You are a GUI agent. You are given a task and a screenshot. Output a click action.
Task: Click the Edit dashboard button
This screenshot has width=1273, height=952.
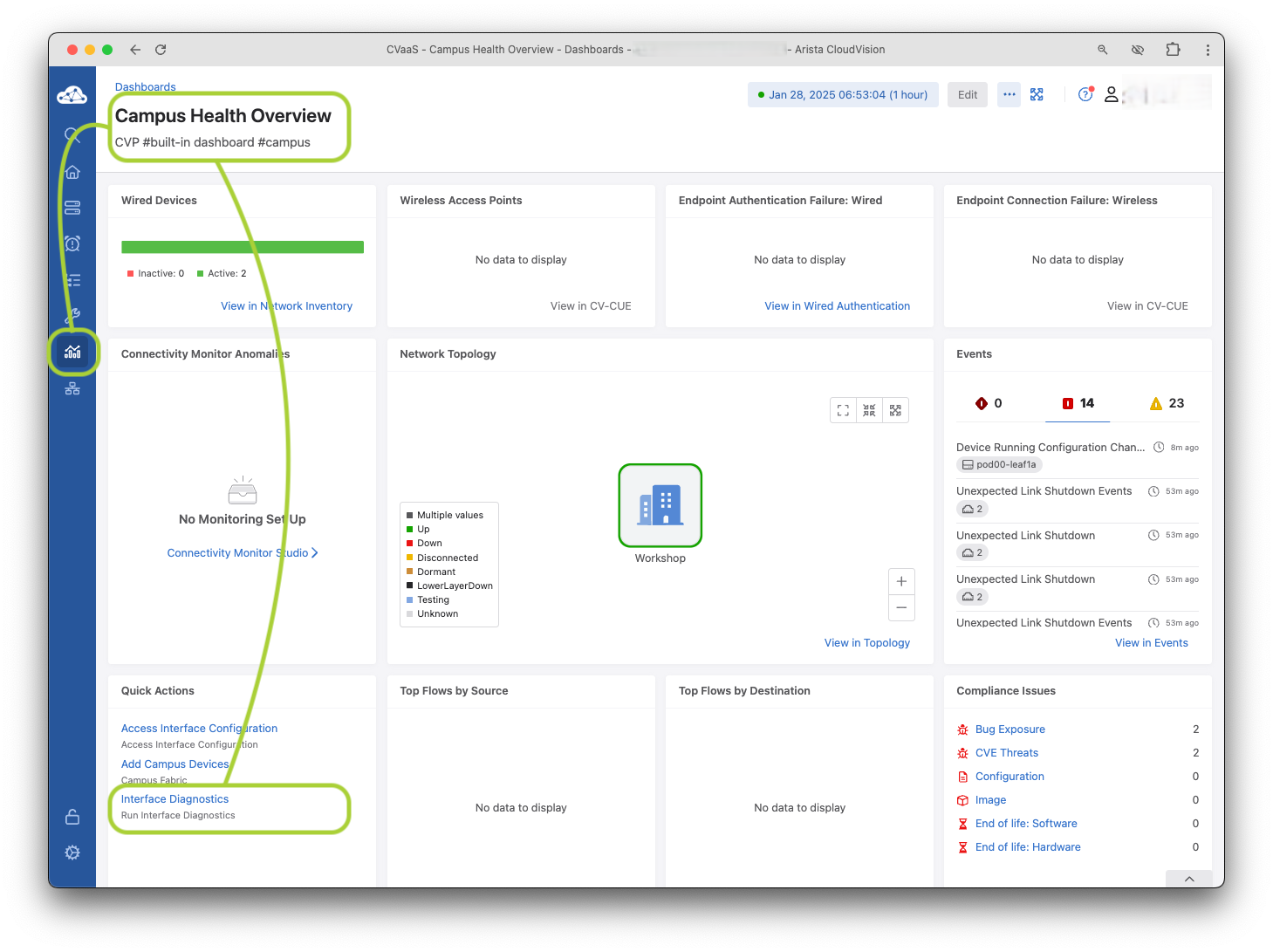click(x=967, y=95)
